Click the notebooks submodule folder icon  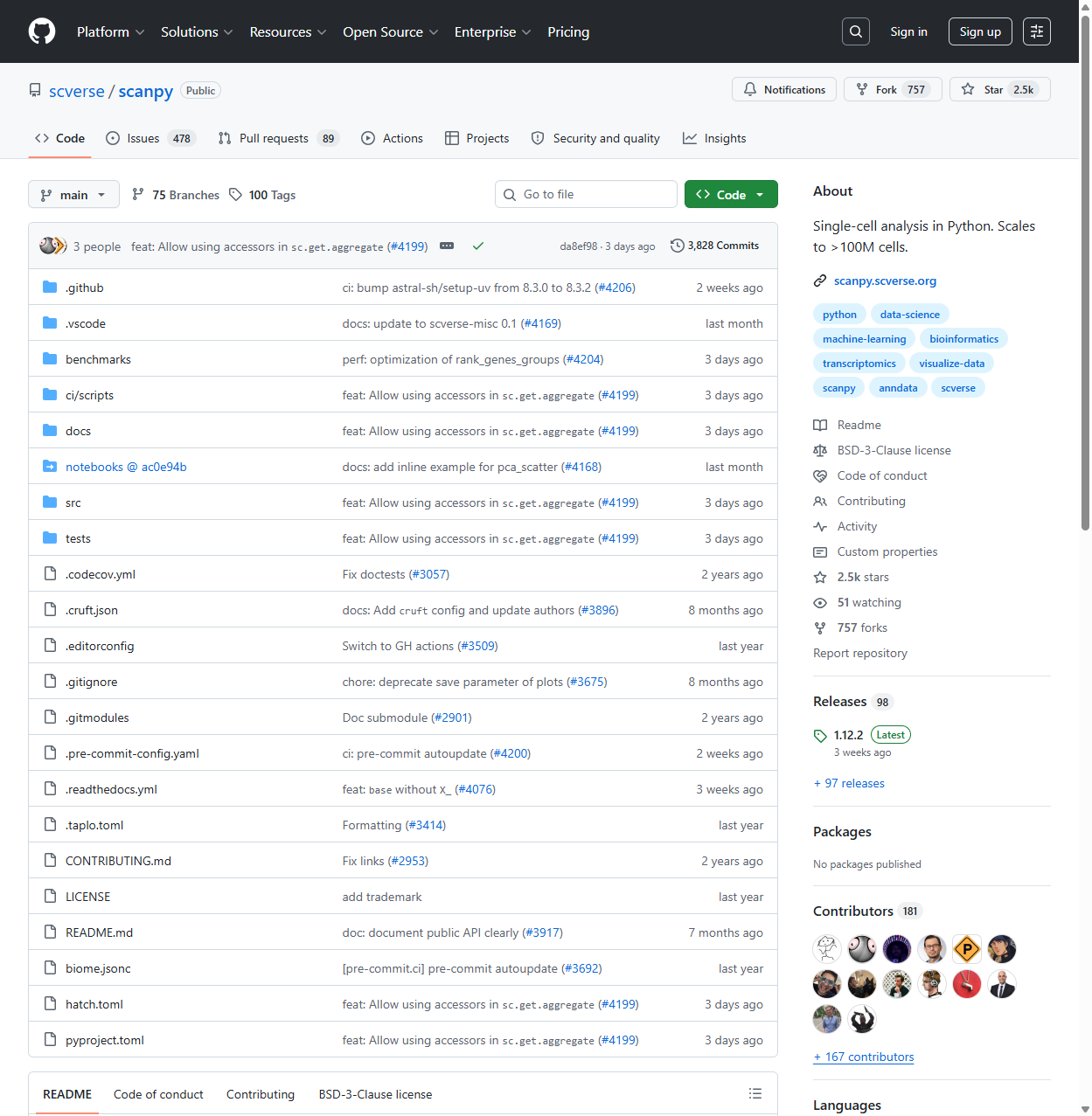(50, 467)
